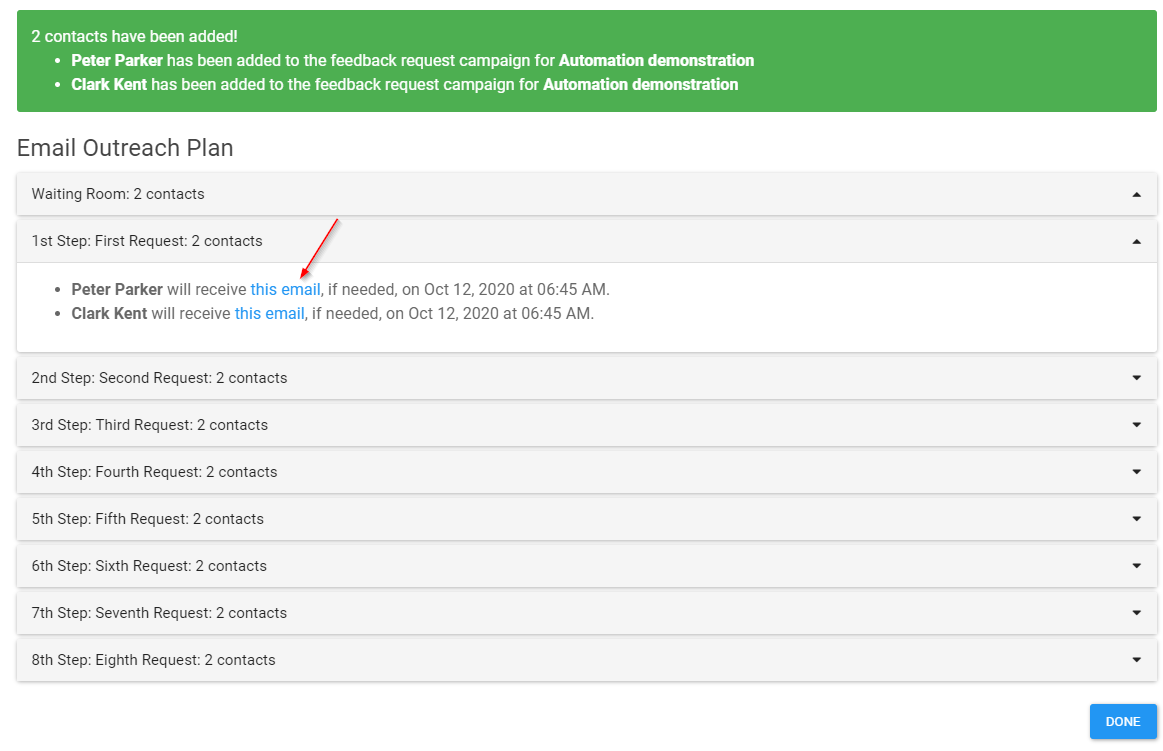This screenshot has width=1163, height=751.
Task: Click the green contacts added notification banner
Action: tap(587, 61)
